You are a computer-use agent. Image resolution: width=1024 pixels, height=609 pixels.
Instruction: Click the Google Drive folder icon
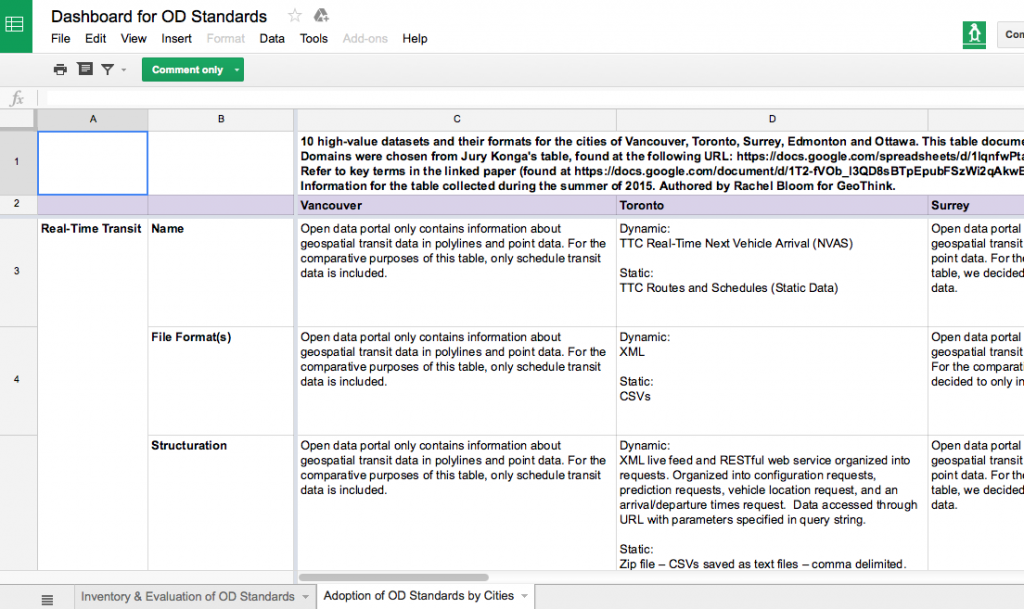coord(321,16)
